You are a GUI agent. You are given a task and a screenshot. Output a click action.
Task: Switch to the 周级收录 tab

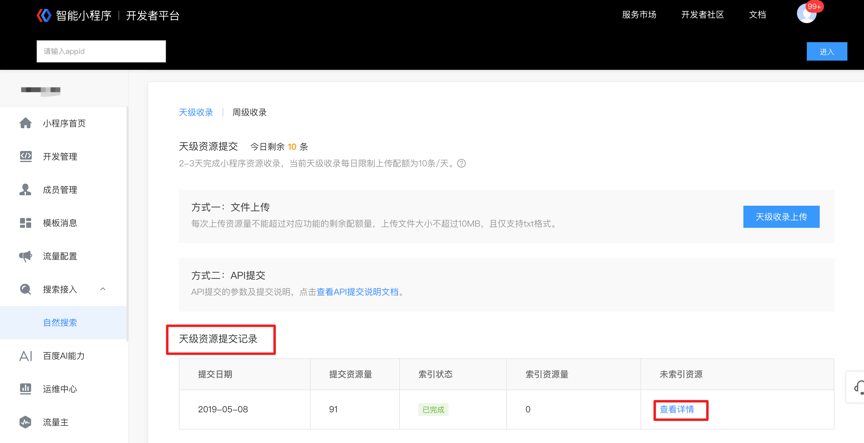tap(249, 112)
